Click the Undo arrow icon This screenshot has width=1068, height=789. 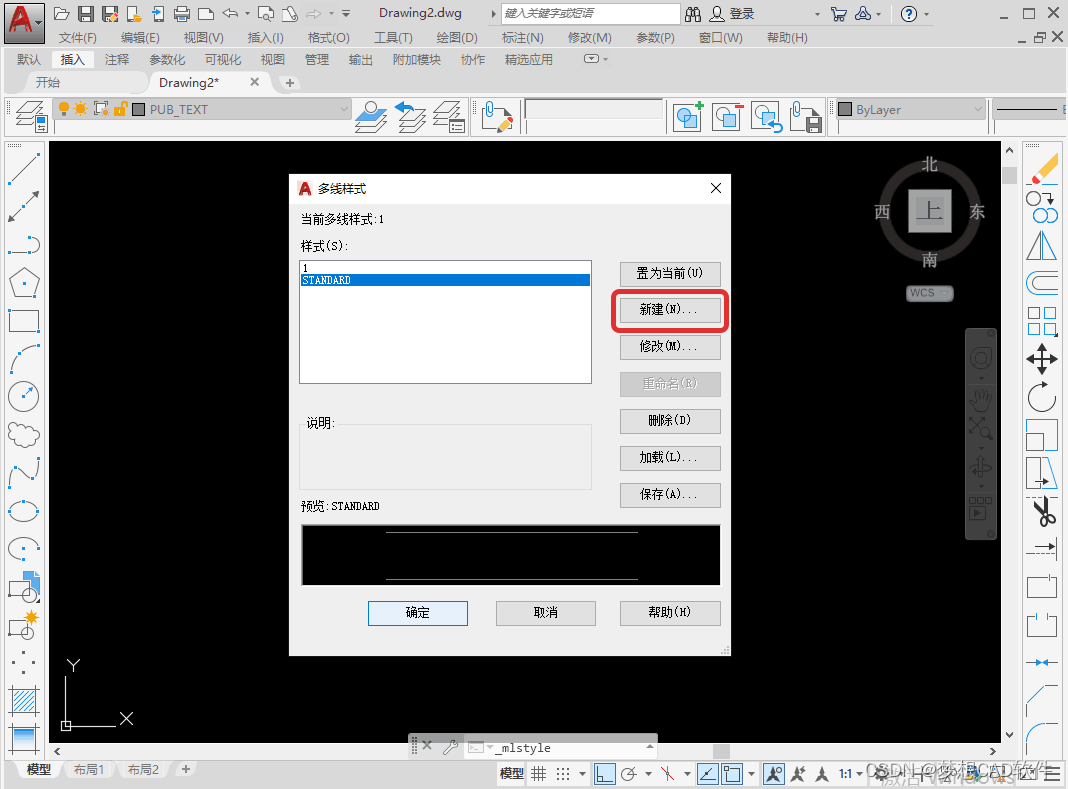[x=231, y=14]
